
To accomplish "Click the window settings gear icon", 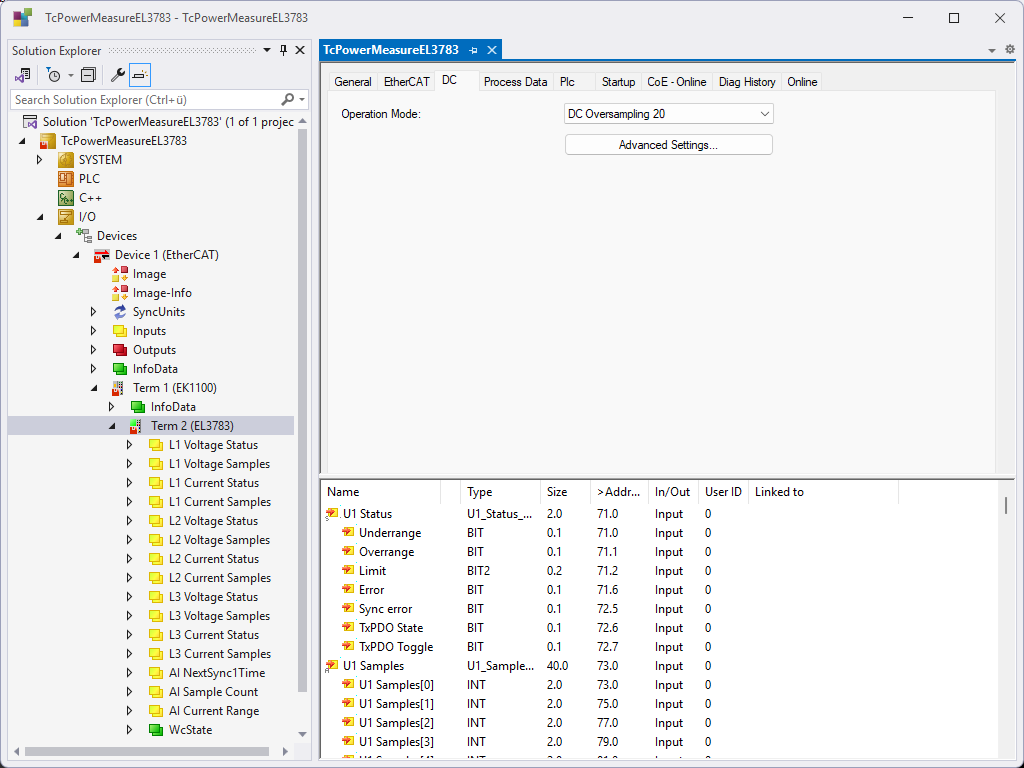I will click(x=1010, y=49).
